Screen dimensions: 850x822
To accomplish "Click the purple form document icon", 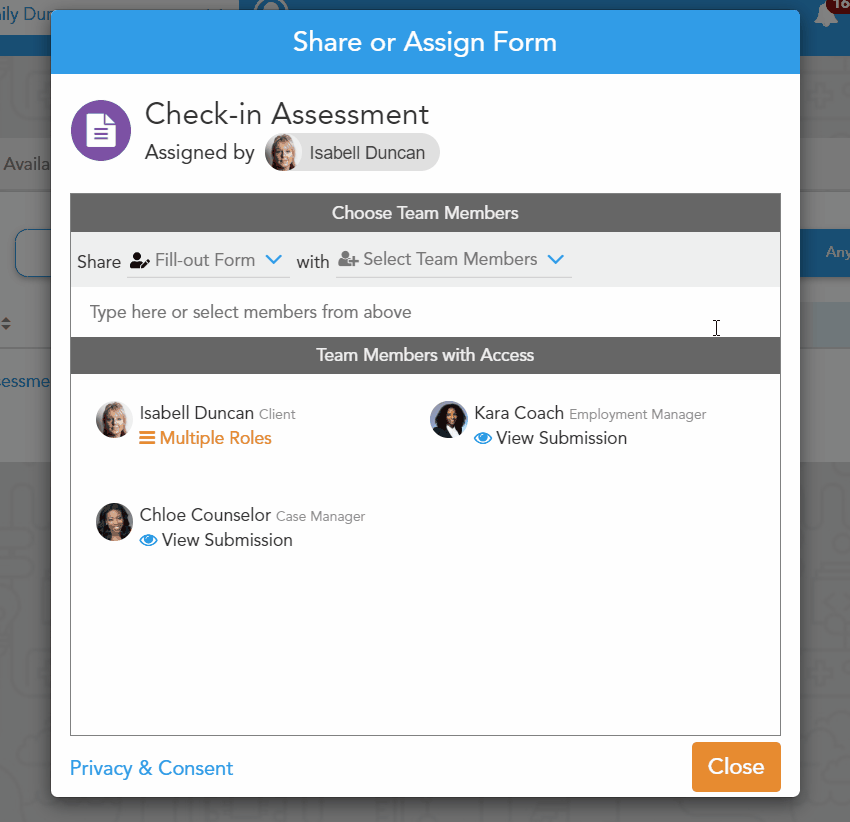I will (101, 130).
